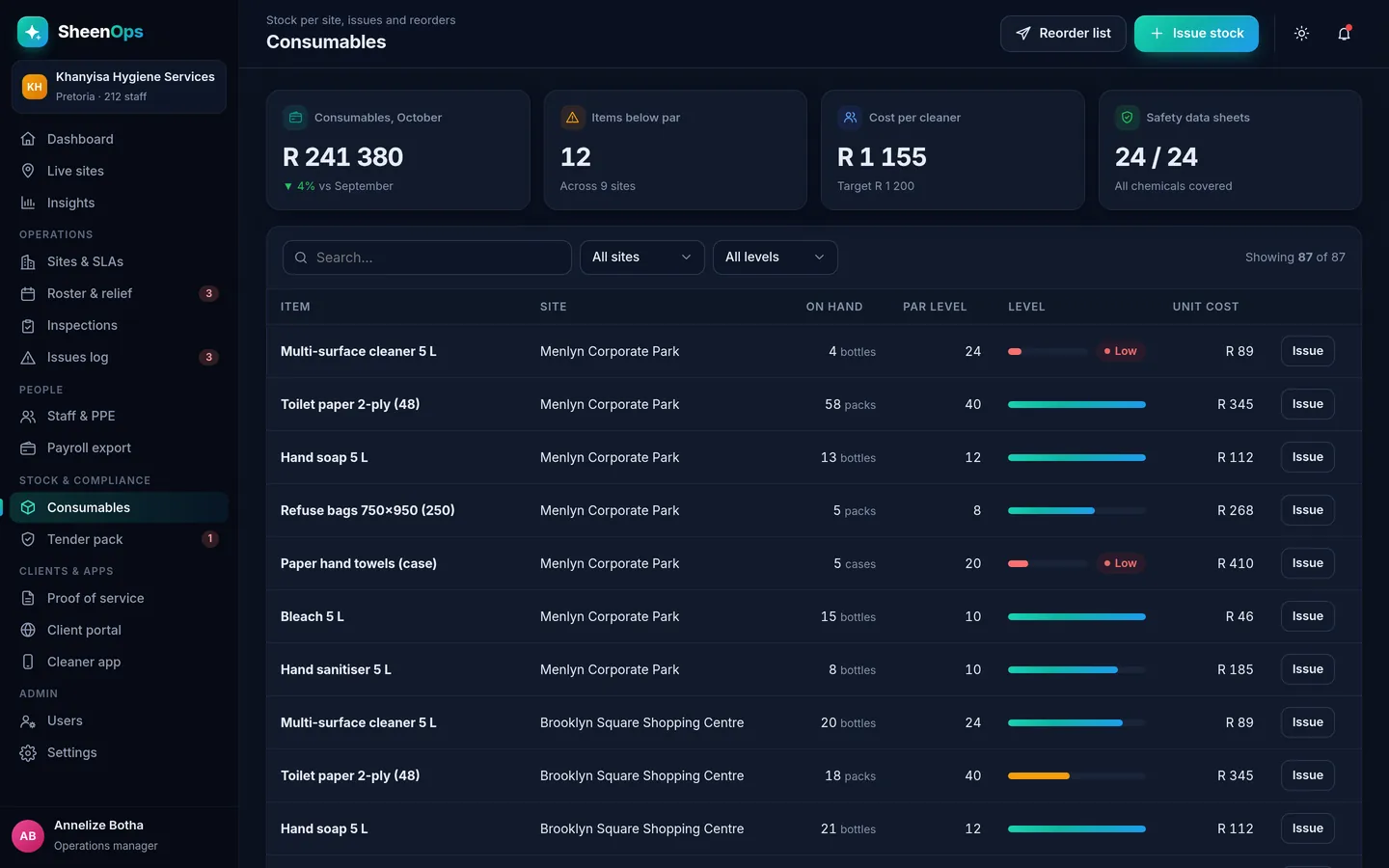Screen dimensions: 1389x868
Task: Click the Staff & PPE people icon
Action: [28, 416]
